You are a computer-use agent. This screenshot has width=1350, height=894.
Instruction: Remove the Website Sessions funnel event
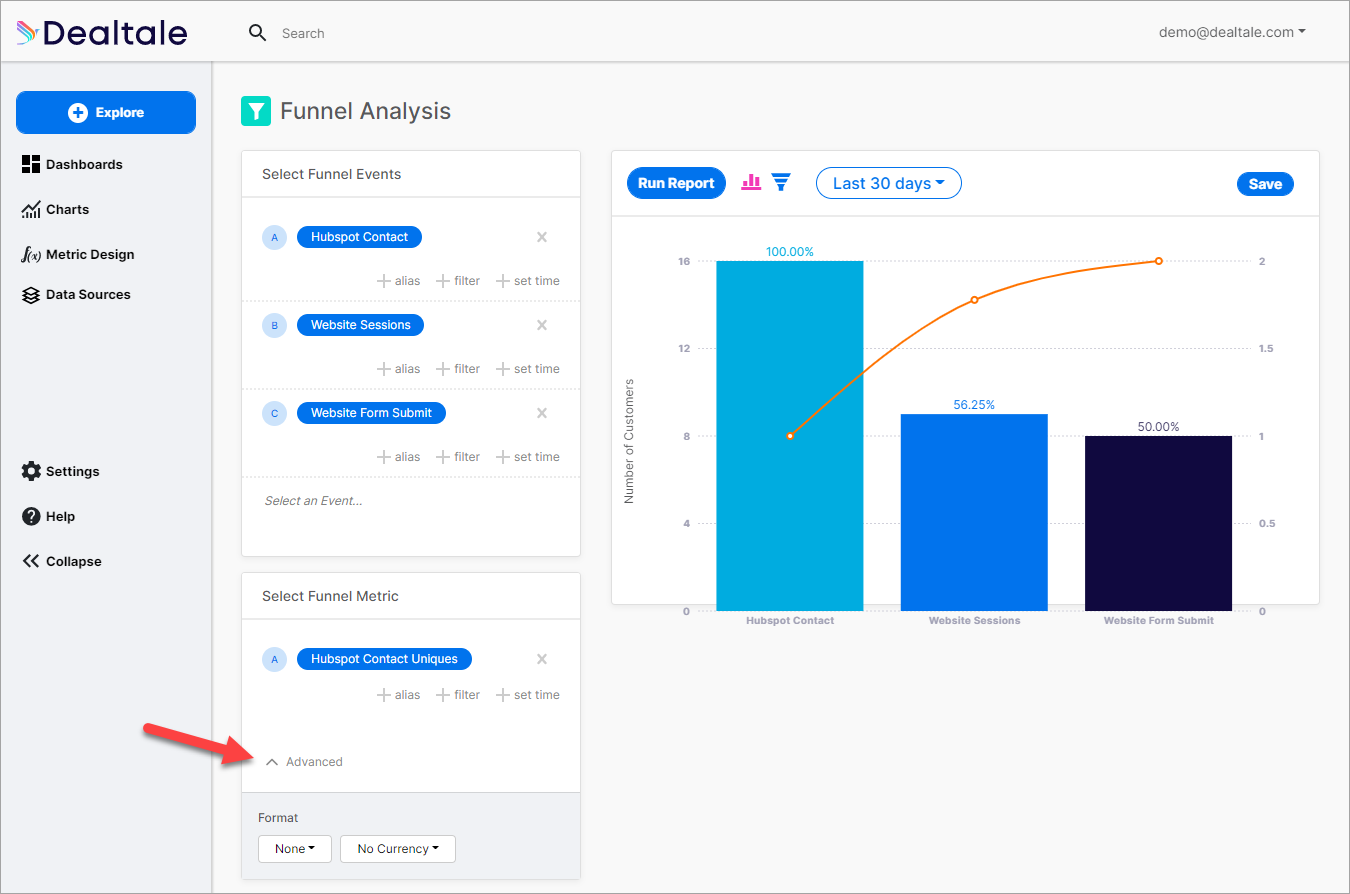pos(542,325)
